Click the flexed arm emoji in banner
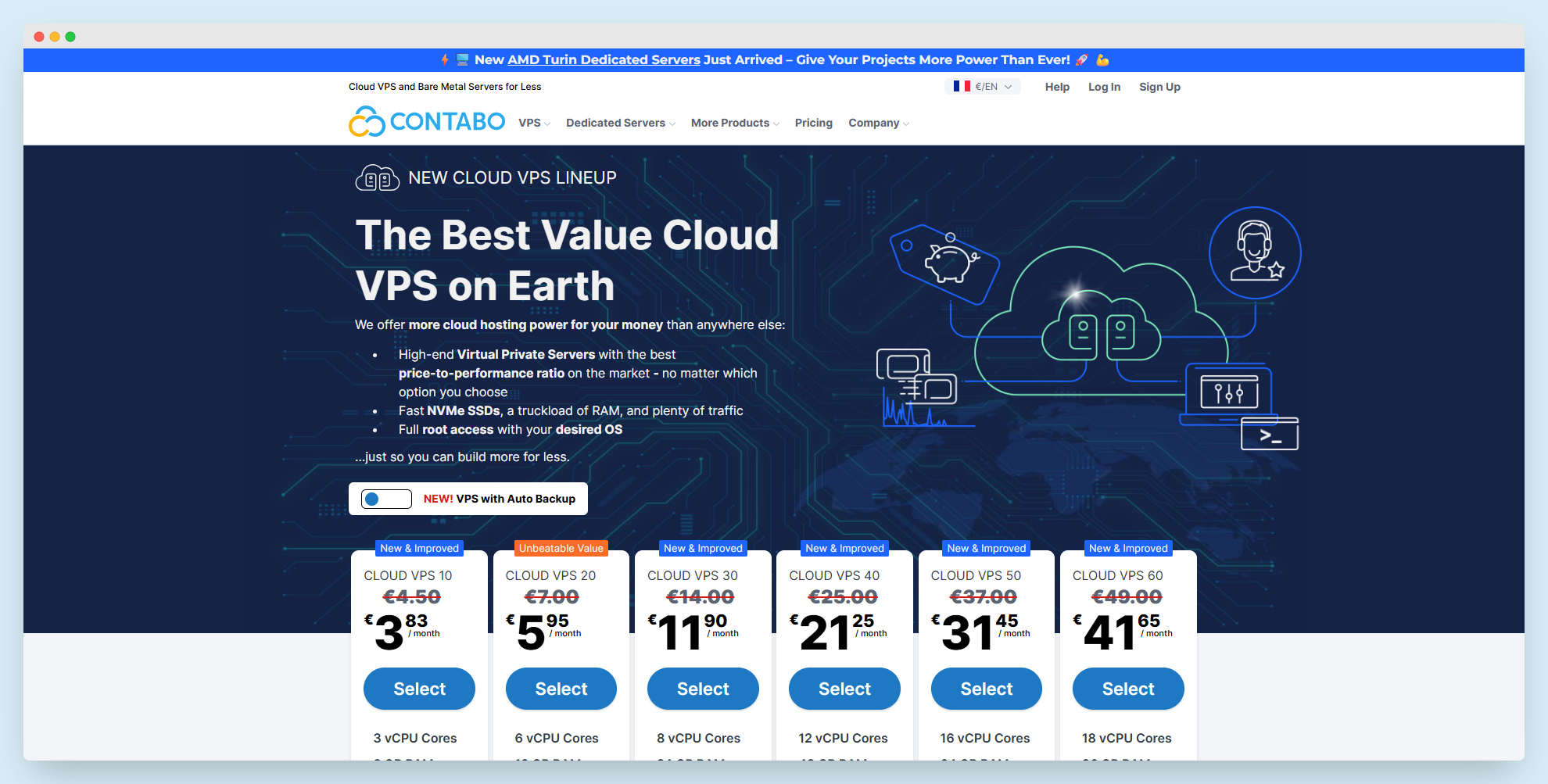 (1102, 60)
